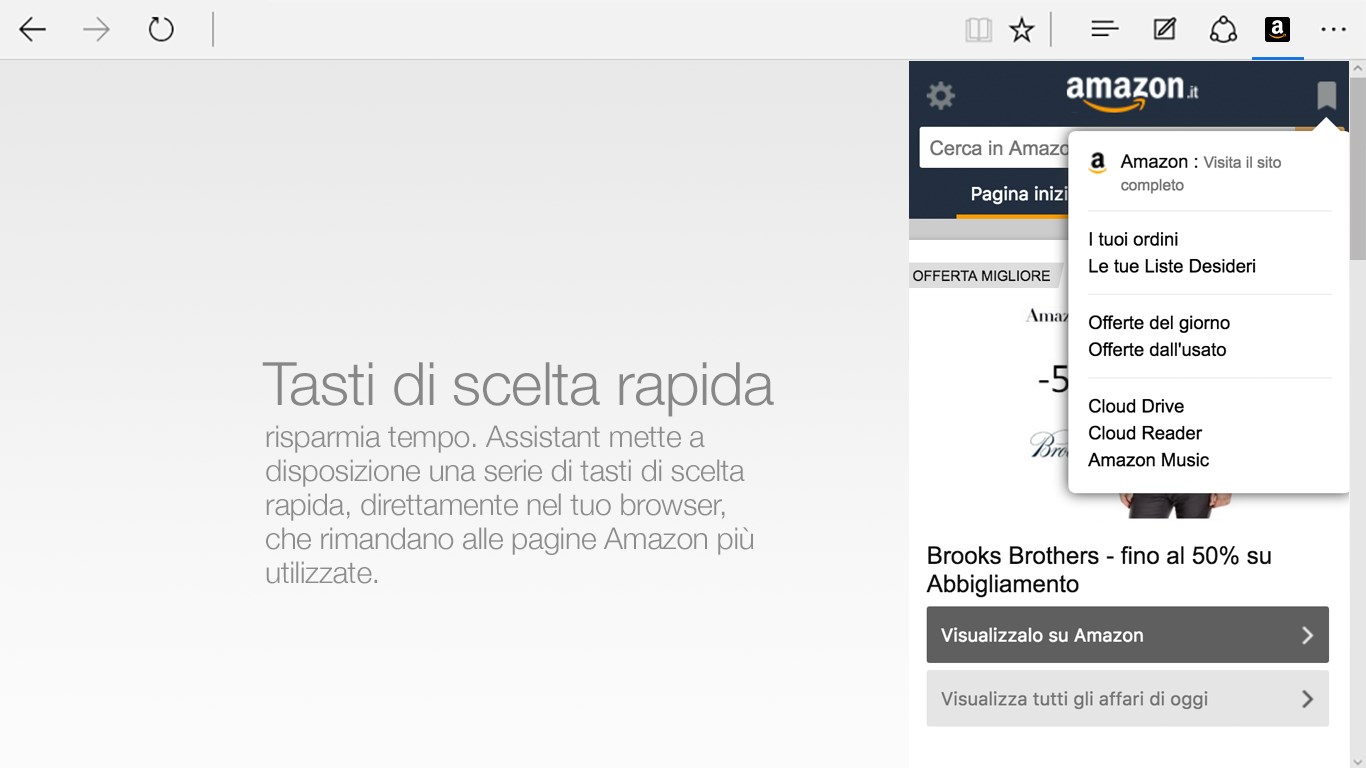Click the amazon.it logo

click(x=1132, y=93)
